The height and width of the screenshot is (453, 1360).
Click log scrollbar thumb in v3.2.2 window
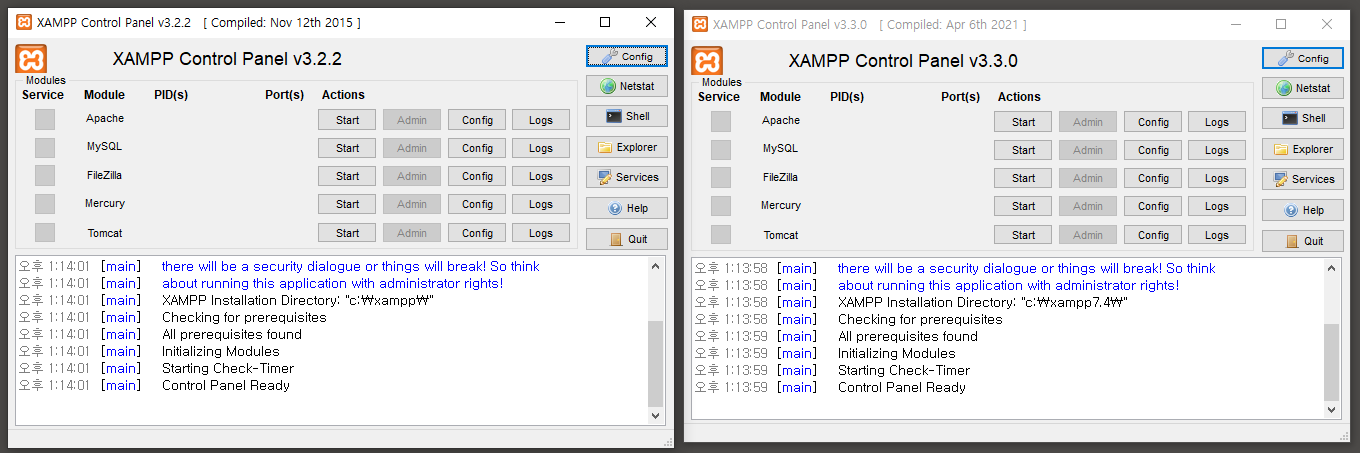click(656, 363)
